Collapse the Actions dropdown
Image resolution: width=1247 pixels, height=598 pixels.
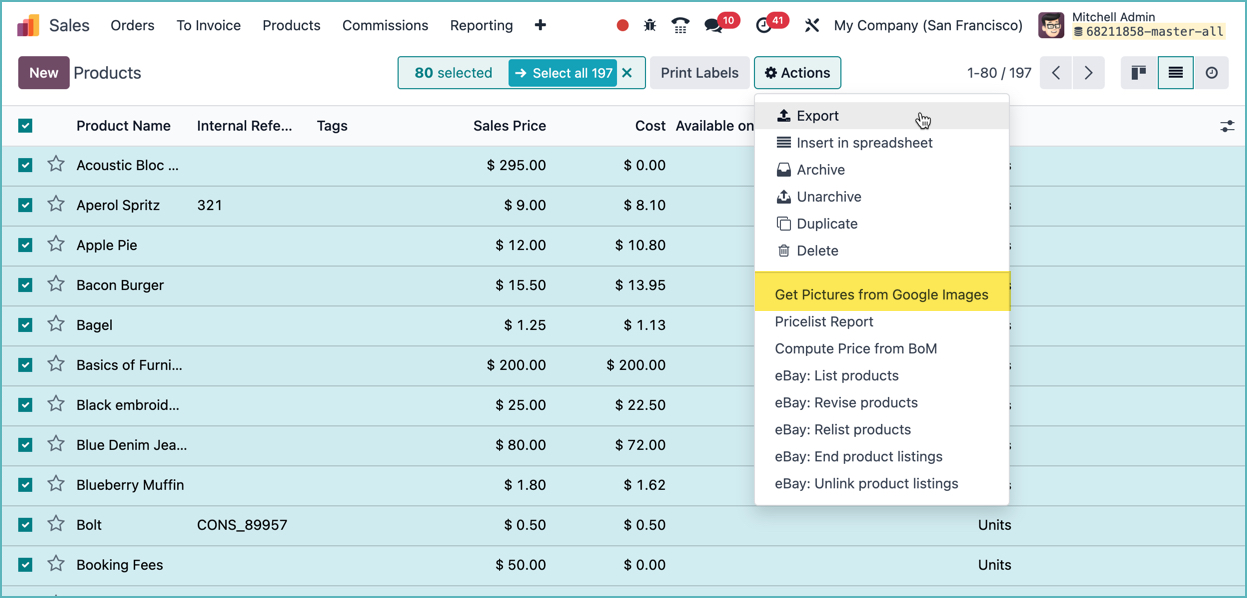tap(797, 73)
